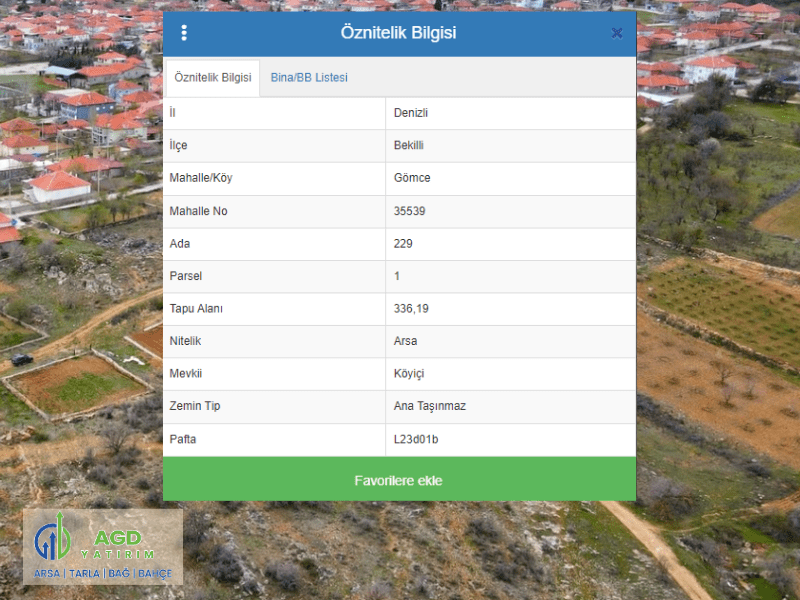Click the AGD Yatırım logo
The width and height of the screenshot is (800, 600).
coord(103,547)
